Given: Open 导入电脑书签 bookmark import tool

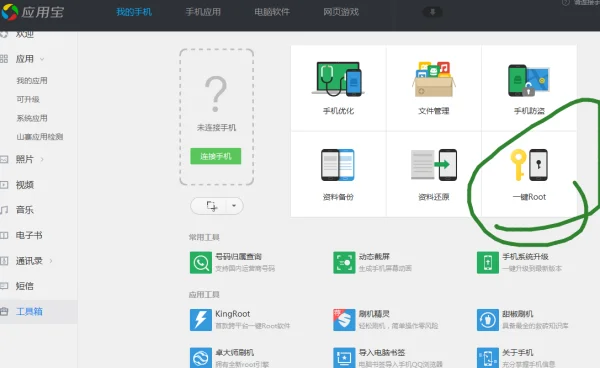Looking at the screenshot, I should [388, 357].
